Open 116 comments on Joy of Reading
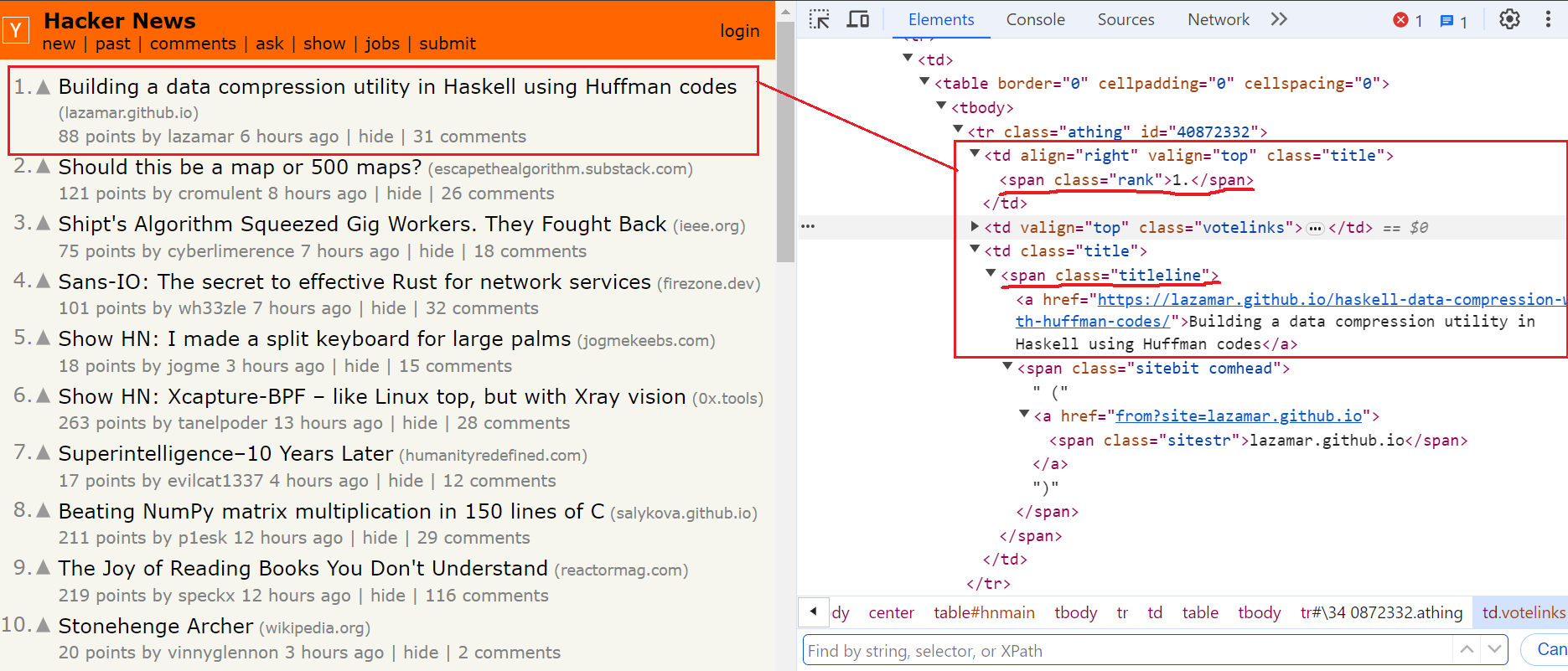Screen dimensions: 1568x671 [486, 596]
